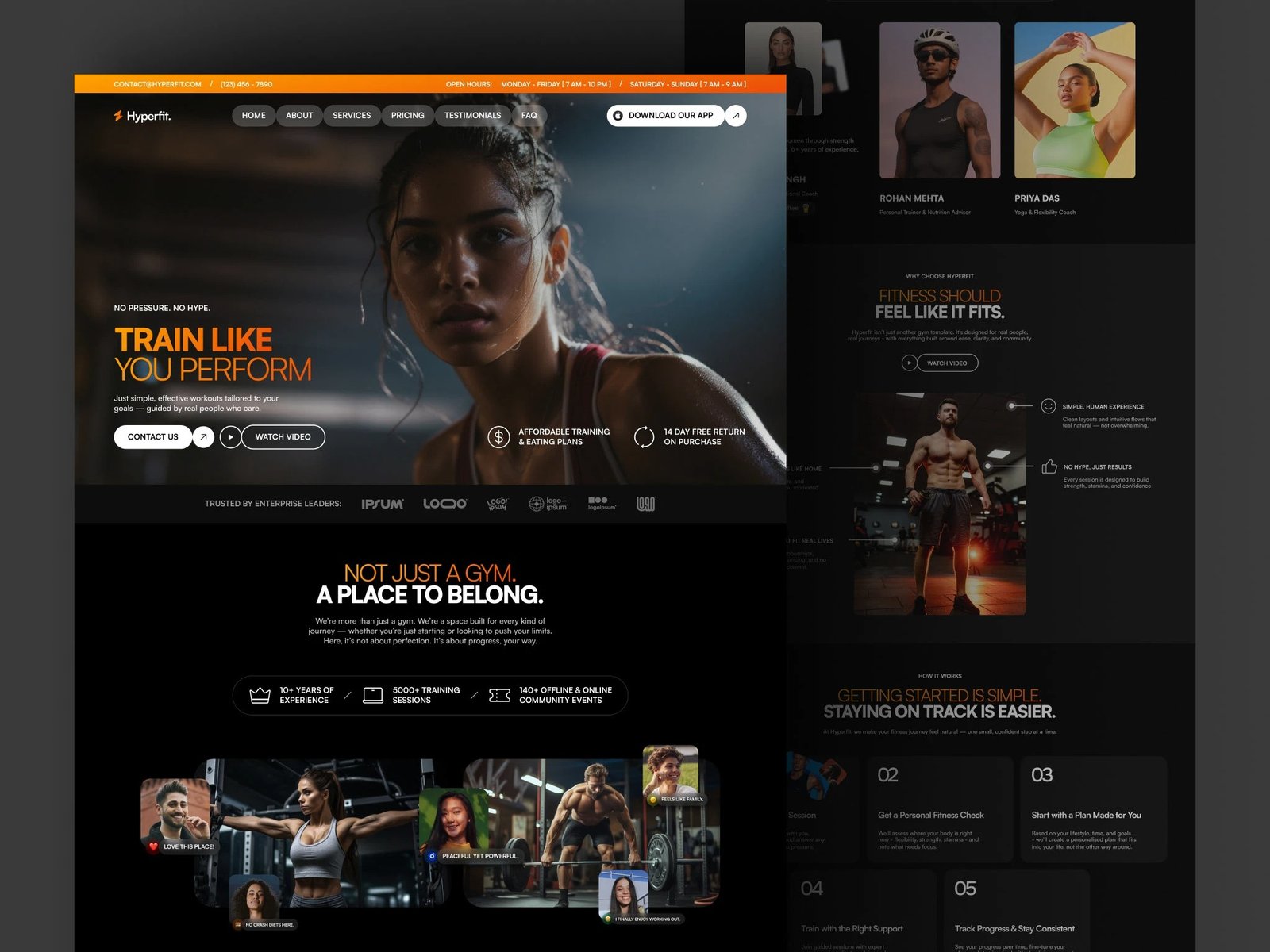Viewport: 1270px width, 952px height.
Task: Click the Train Like You Perform headline
Action: (213, 355)
